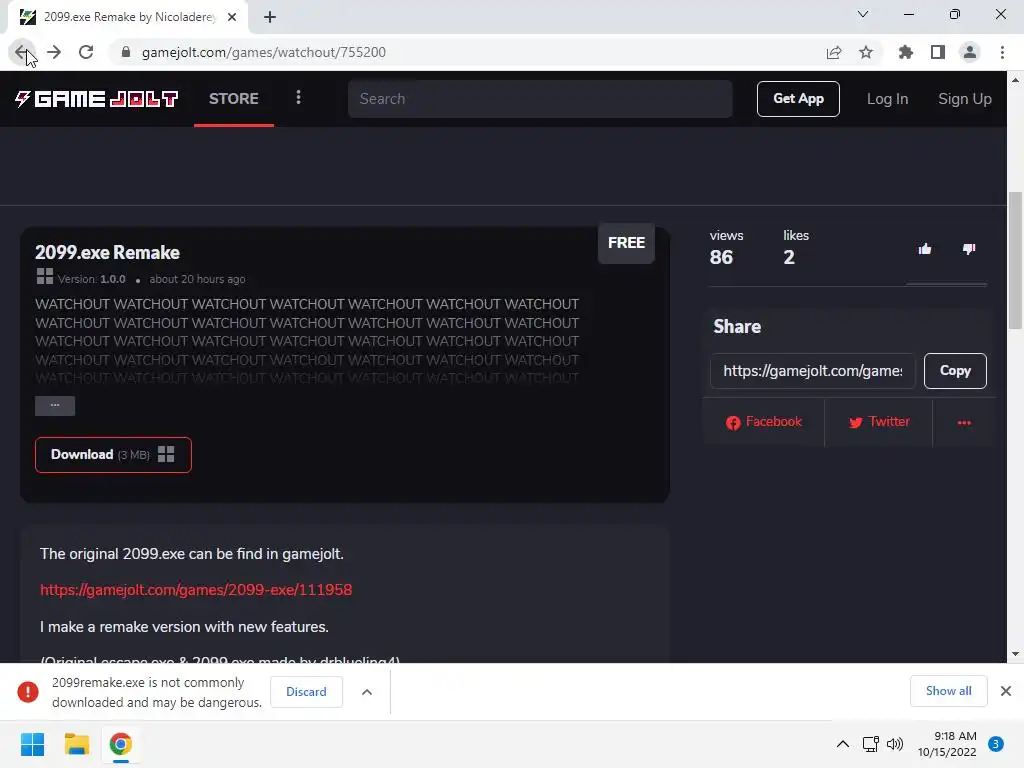This screenshot has height=768, width=1024.
Task: Close the 2099.exe Remake tab
Action: click(232, 18)
